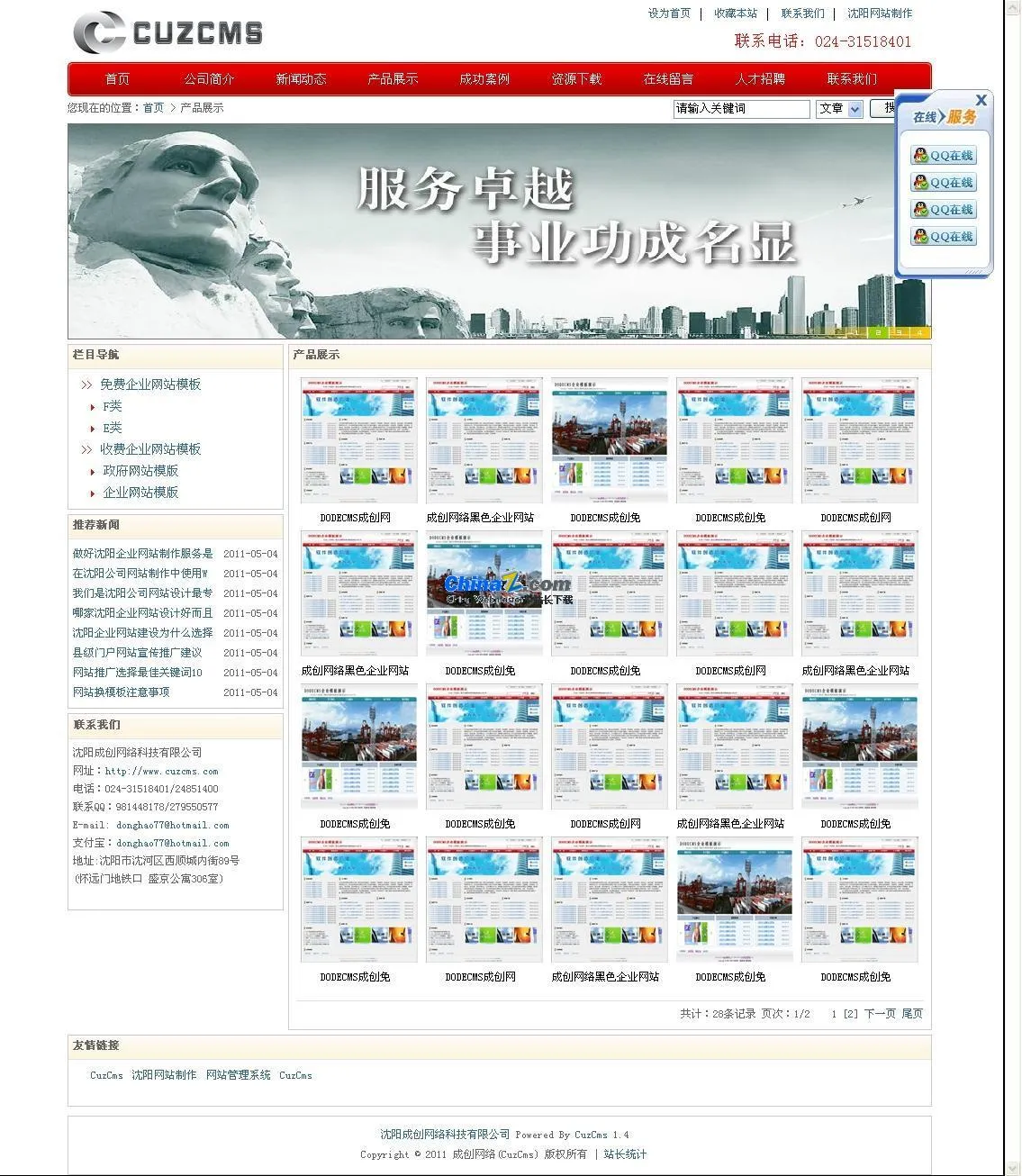Click 首页 in the breadcrumb trail
The width and height of the screenshot is (1022, 1176).
[x=154, y=108]
